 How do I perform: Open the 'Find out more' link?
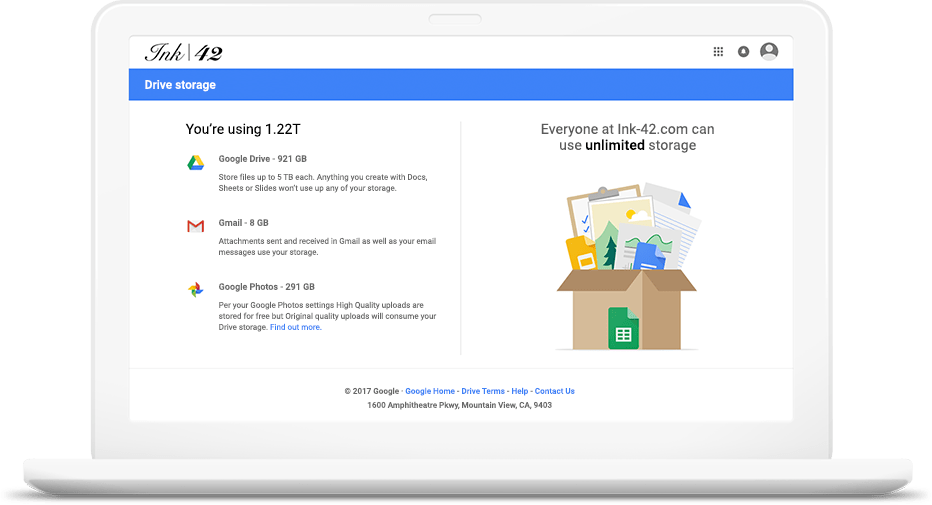coord(296,327)
